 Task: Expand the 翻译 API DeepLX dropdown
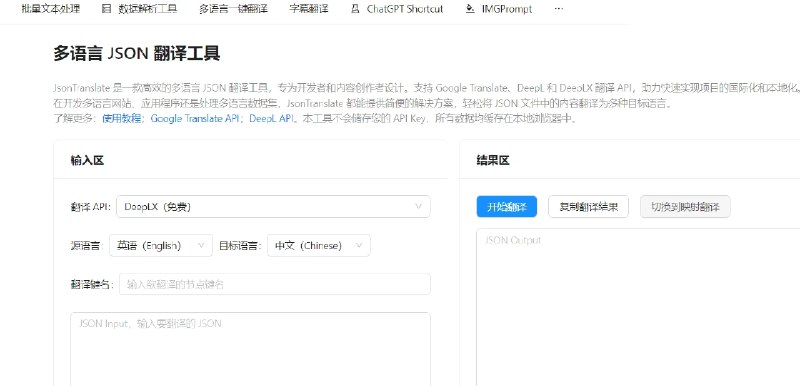(x=273, y=207)
